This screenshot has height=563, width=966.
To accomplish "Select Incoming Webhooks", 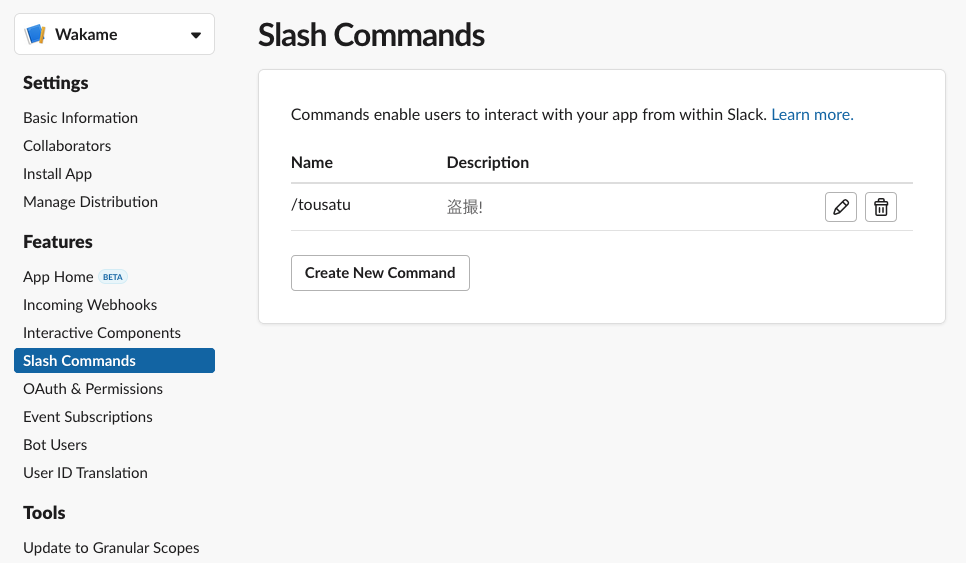I will point(90,305).
